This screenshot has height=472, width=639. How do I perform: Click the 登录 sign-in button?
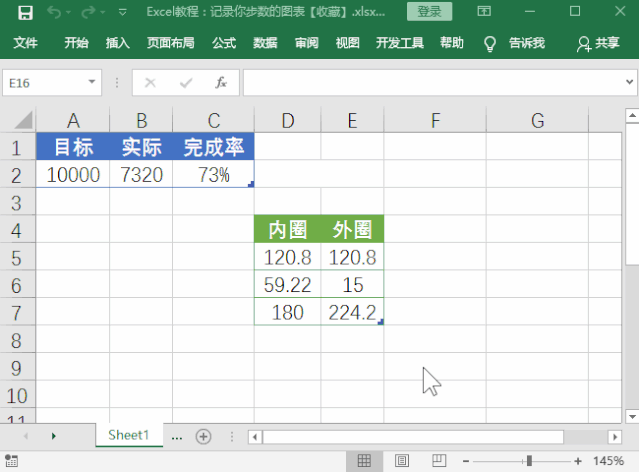pyautogui.click(x=430, y=11)
